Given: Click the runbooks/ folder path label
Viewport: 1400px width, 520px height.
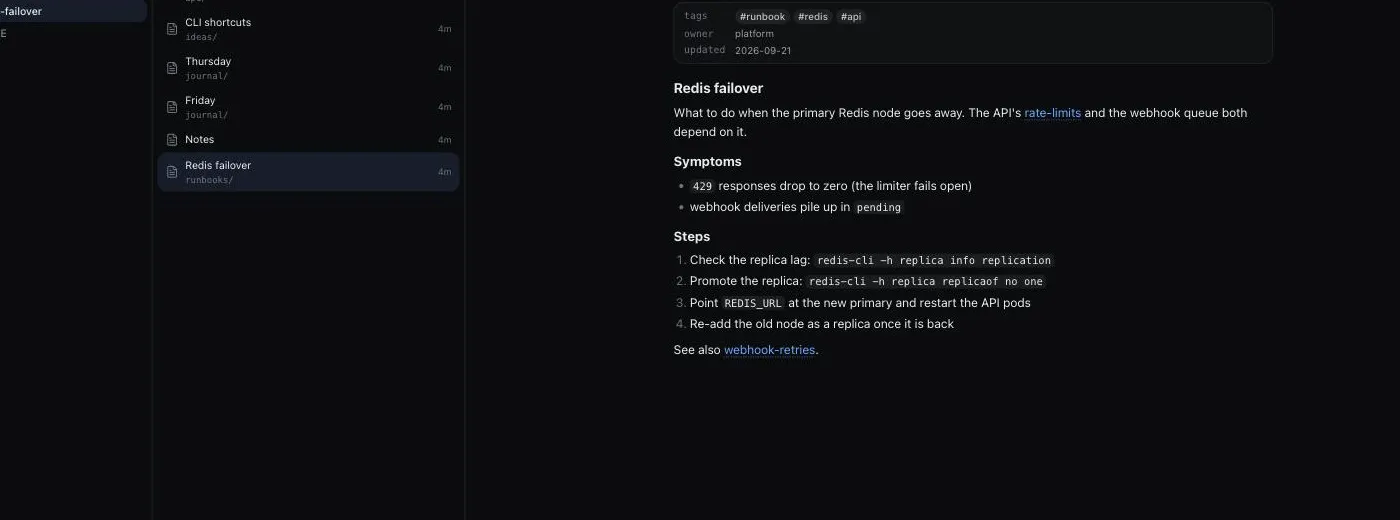Looking at the screenshot, I should 209,180.
